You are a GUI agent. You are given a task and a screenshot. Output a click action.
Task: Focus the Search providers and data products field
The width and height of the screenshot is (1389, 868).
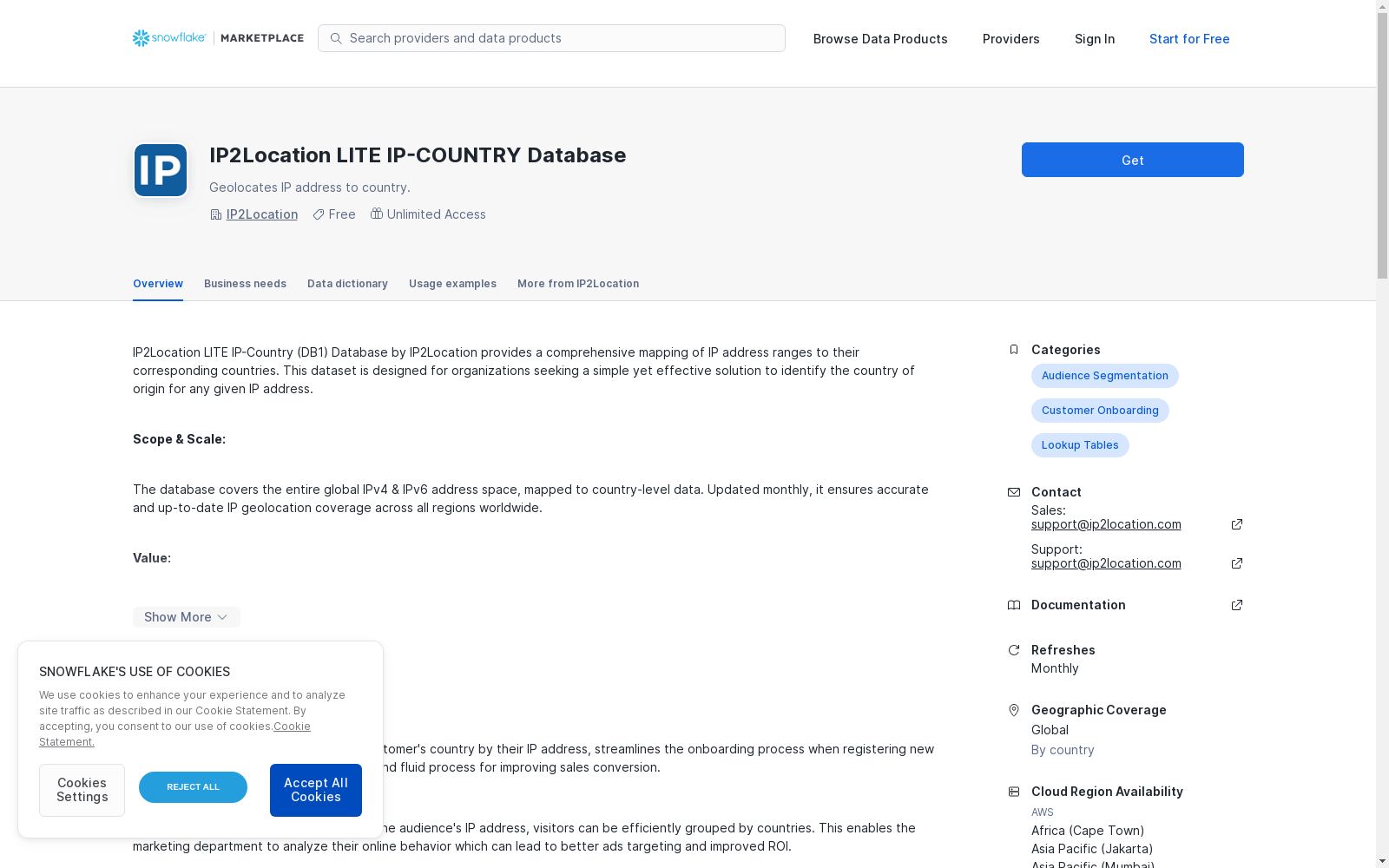tap(551, 38)
